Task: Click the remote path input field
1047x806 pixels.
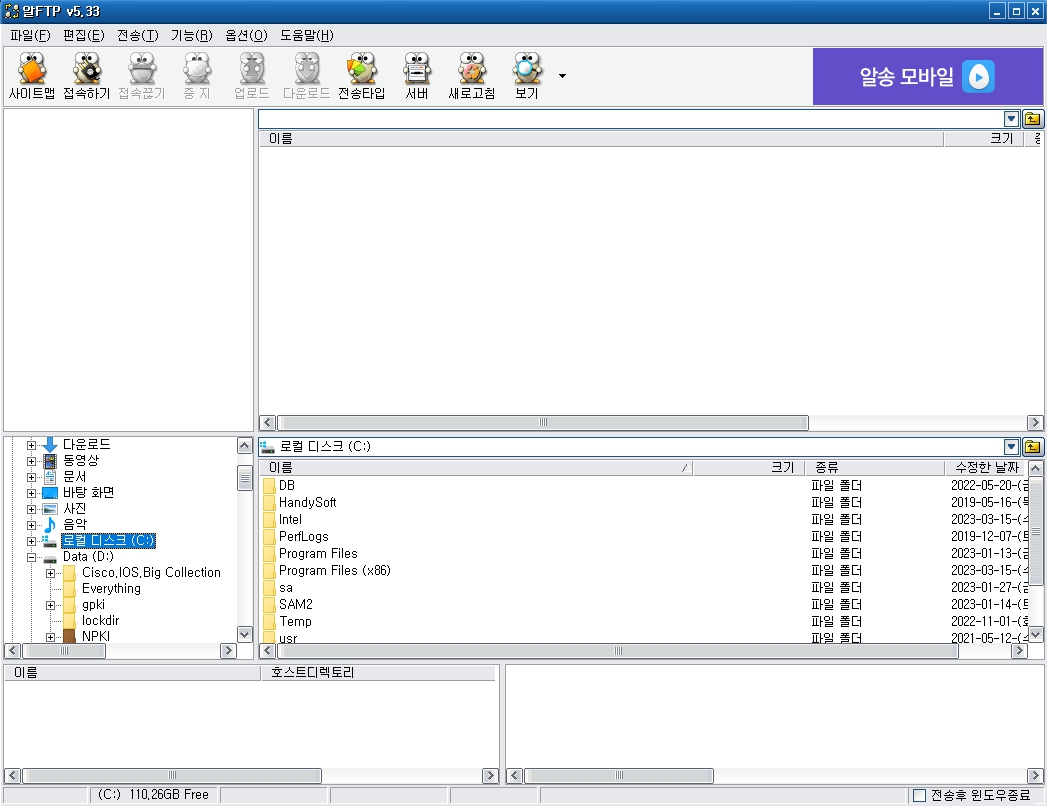Action: coord(630,119)
